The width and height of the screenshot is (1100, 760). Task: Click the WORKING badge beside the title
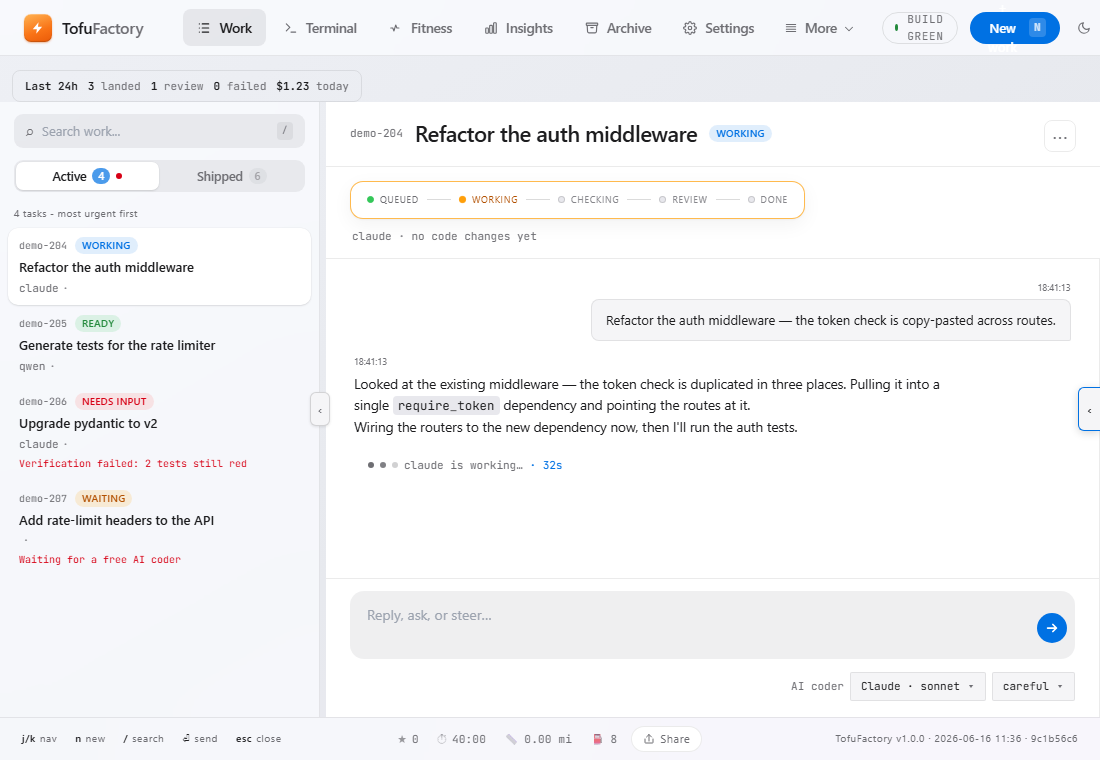coord(740,133)
